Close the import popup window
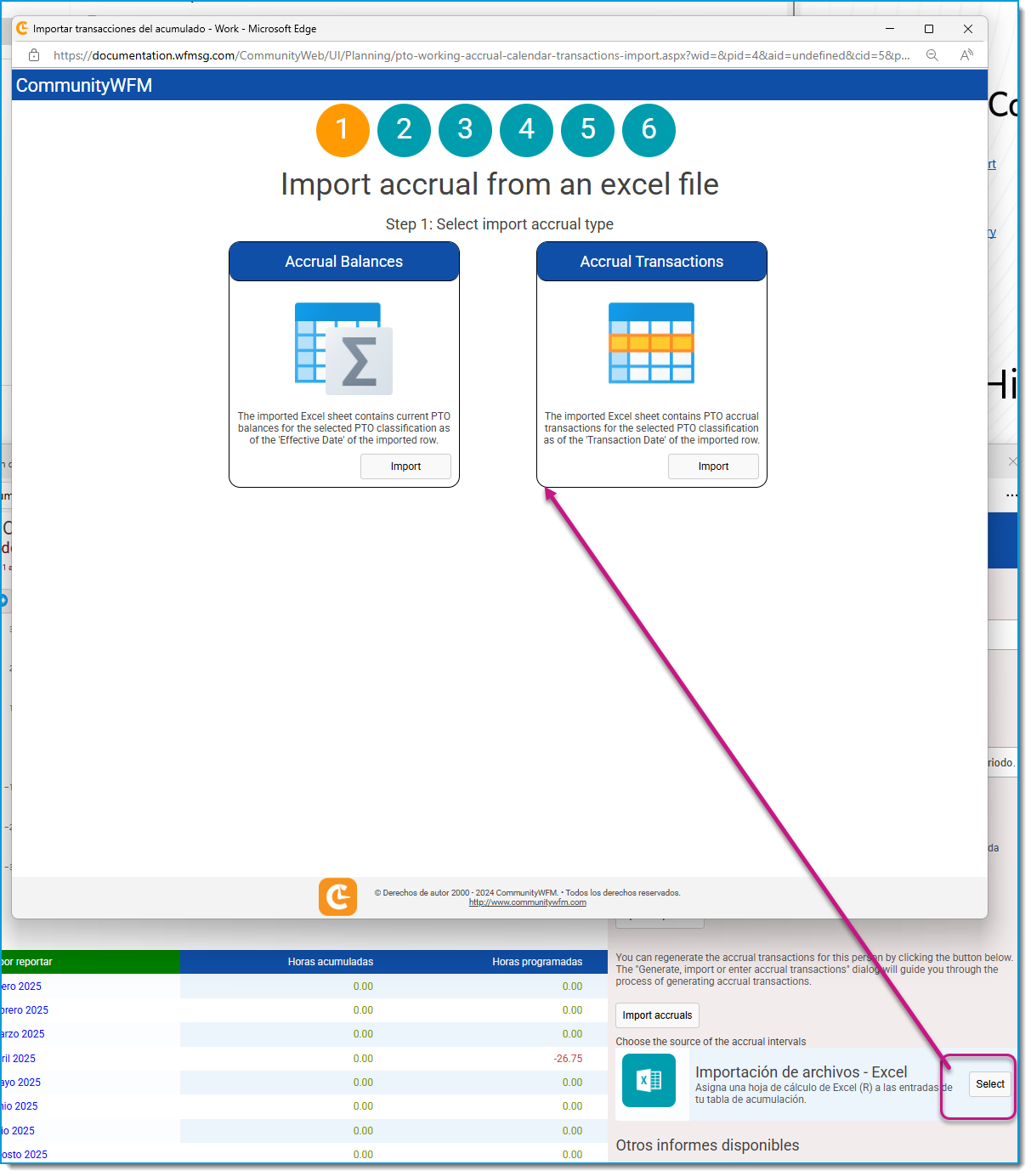The height and width of the screenshot is (1176, 1031). coord(968,29)
